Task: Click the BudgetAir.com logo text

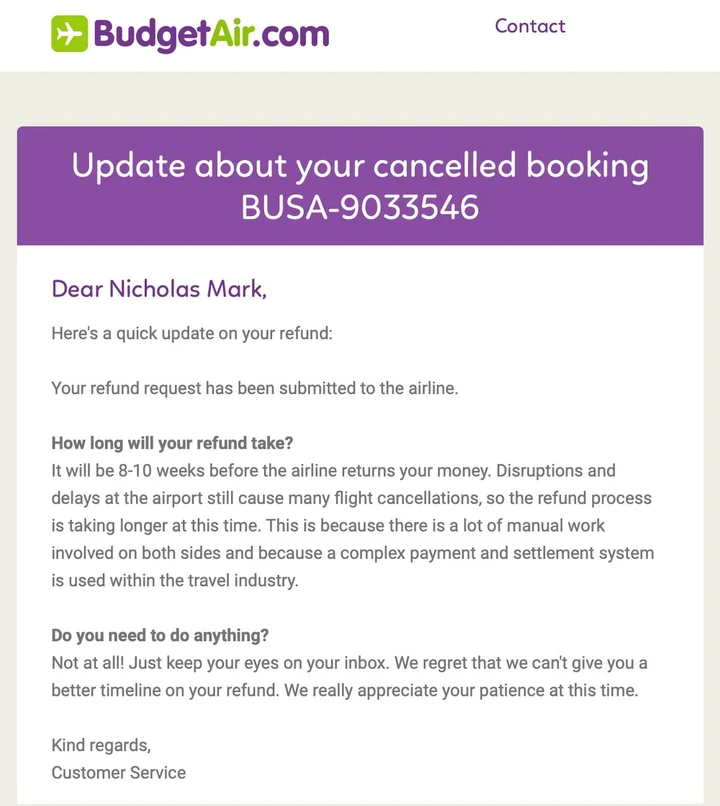Action: pos(211,35)
